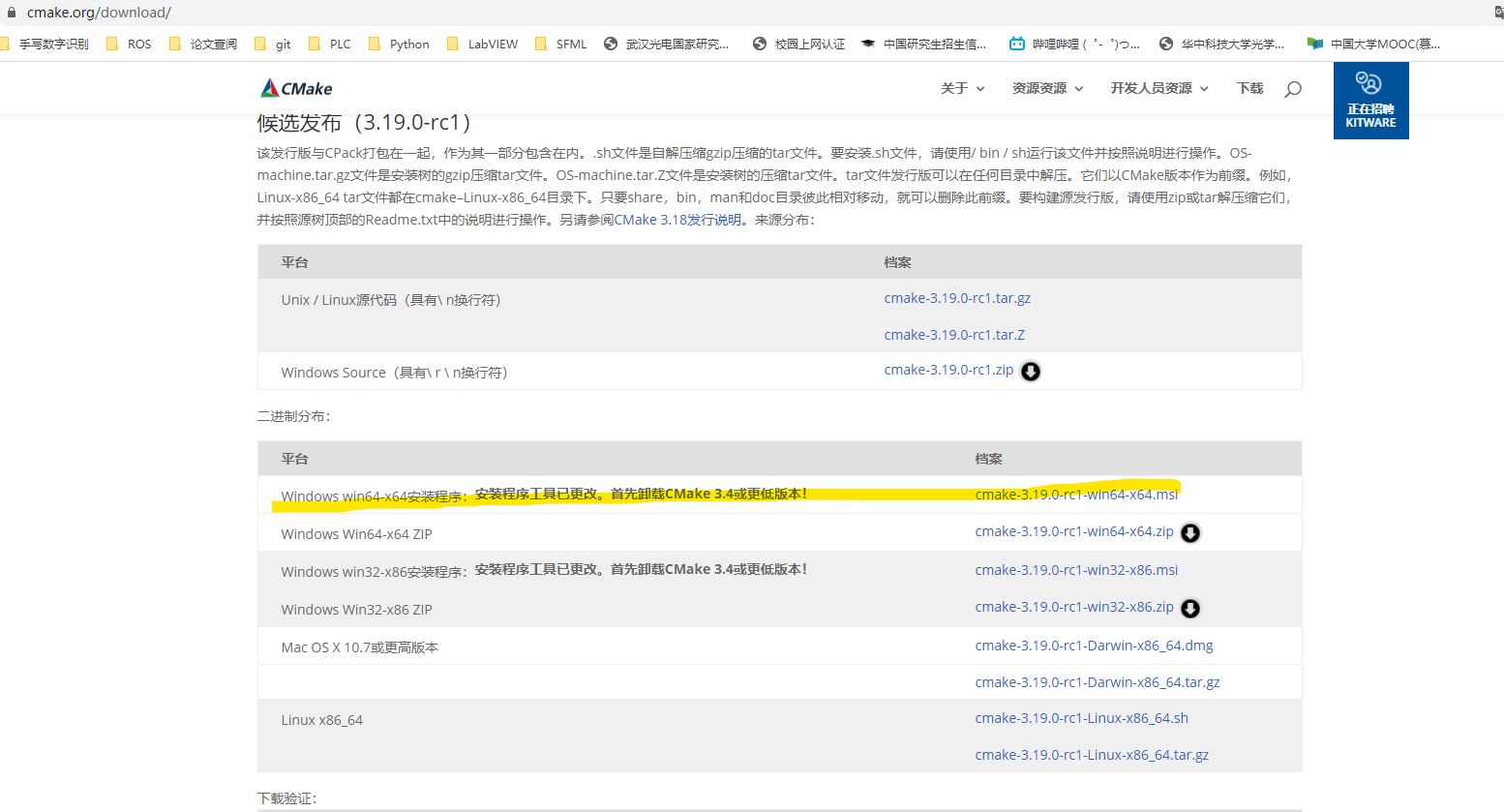This screenshot has height=812, width=1504.
Task: Click the Windows Source platform cell
Action: (394, 373)
